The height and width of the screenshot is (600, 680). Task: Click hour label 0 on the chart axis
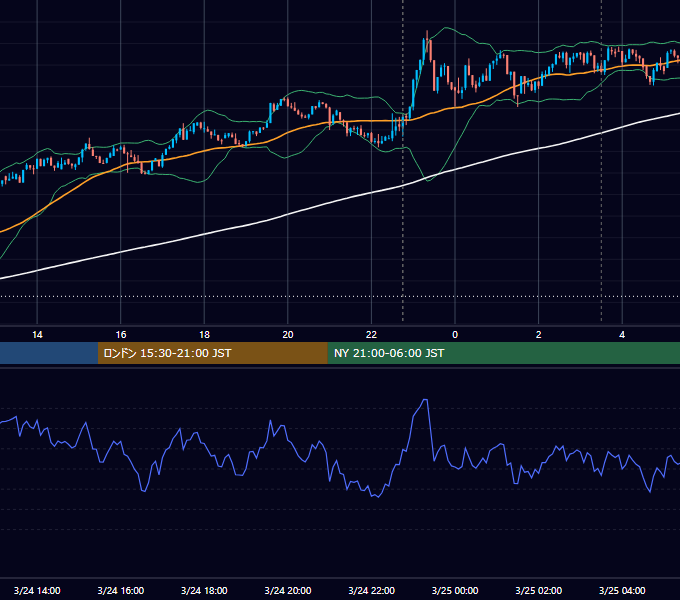pyautogui.click(x=455, y=335)
